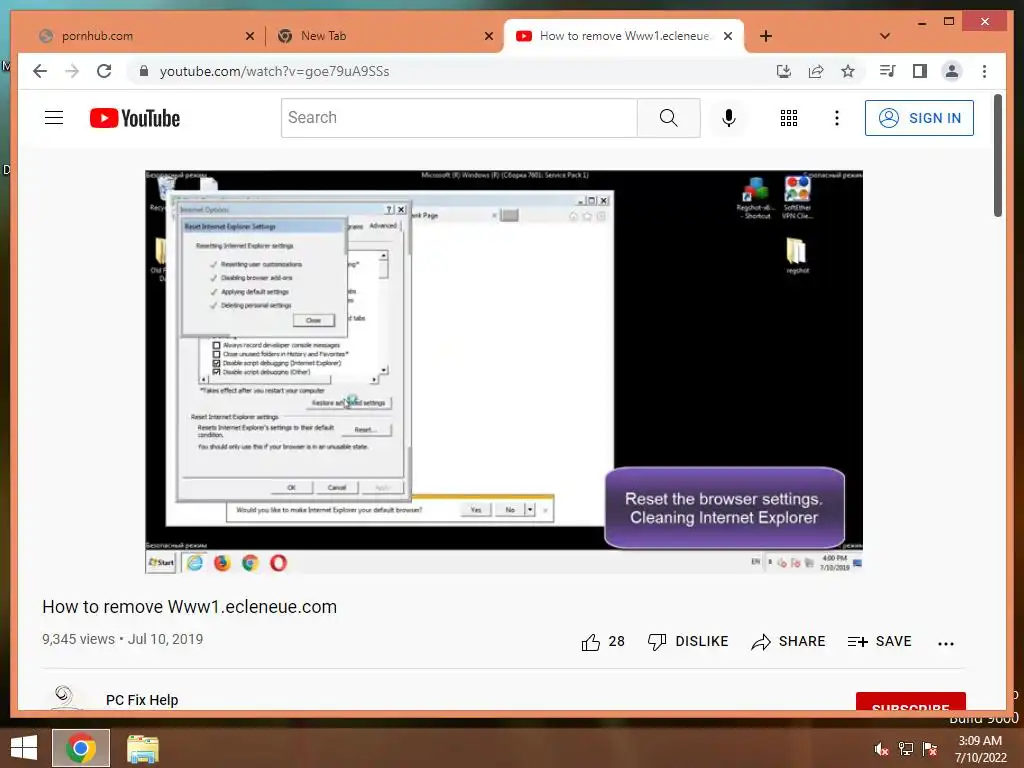The image size is (1024, 768).
Task: Click video title How to remove Www1.ecleneue.com
Action: [x=189, y=607]
